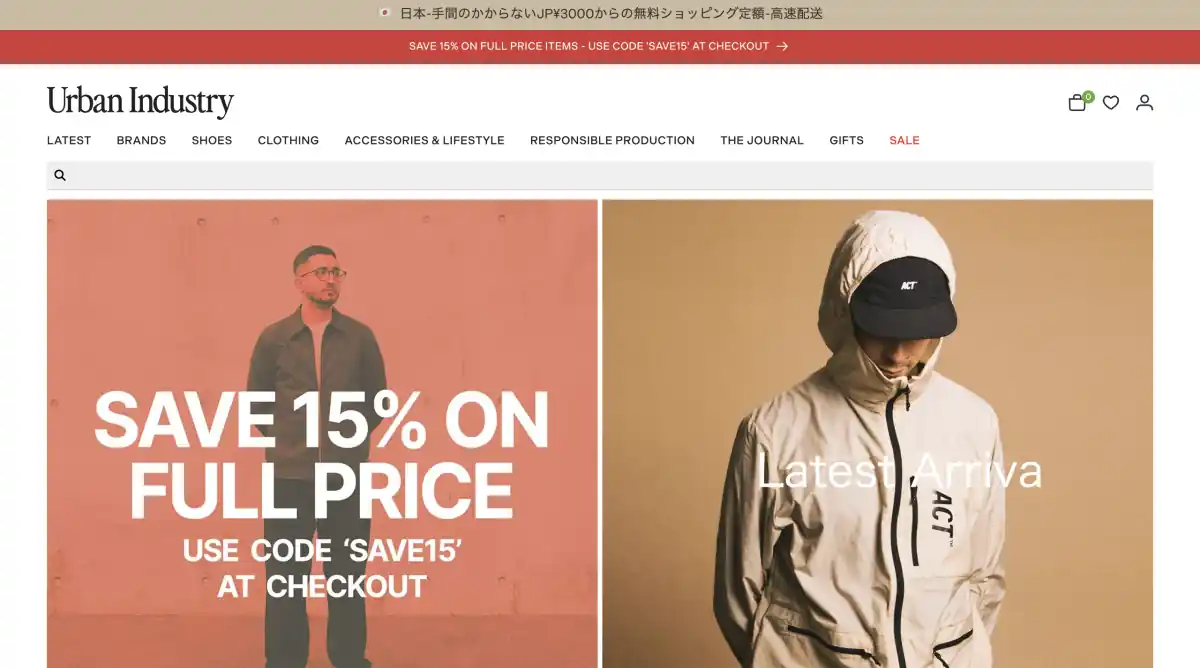Expand the SHOES navigation menu

(x=212, y=140)
